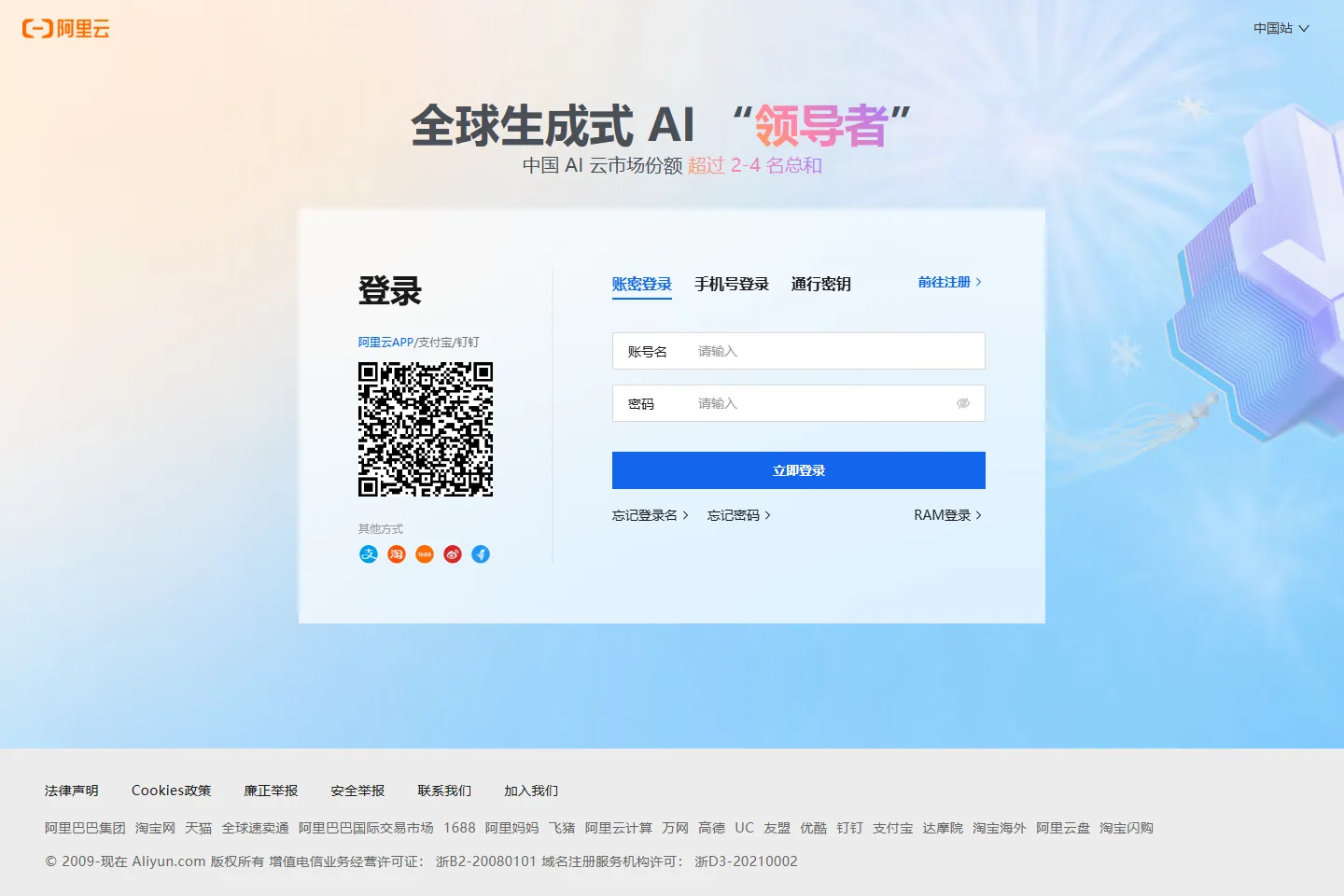Click the license number 浙D3-20210002
This screenshot has width=1344, height=896.
coord(747,861)
